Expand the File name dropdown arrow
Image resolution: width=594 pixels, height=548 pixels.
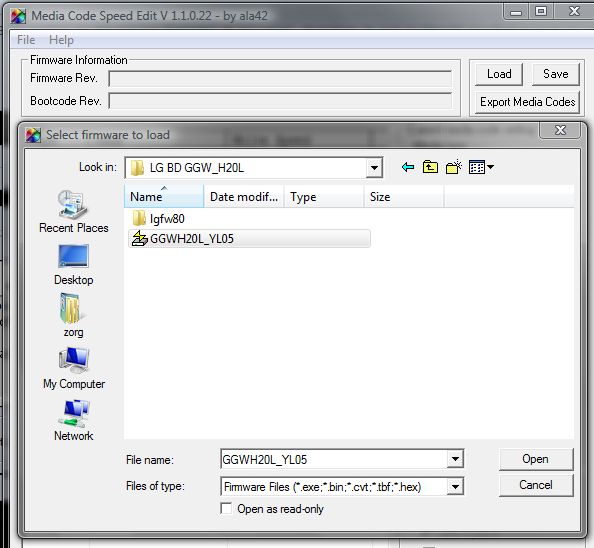point(455,459)
